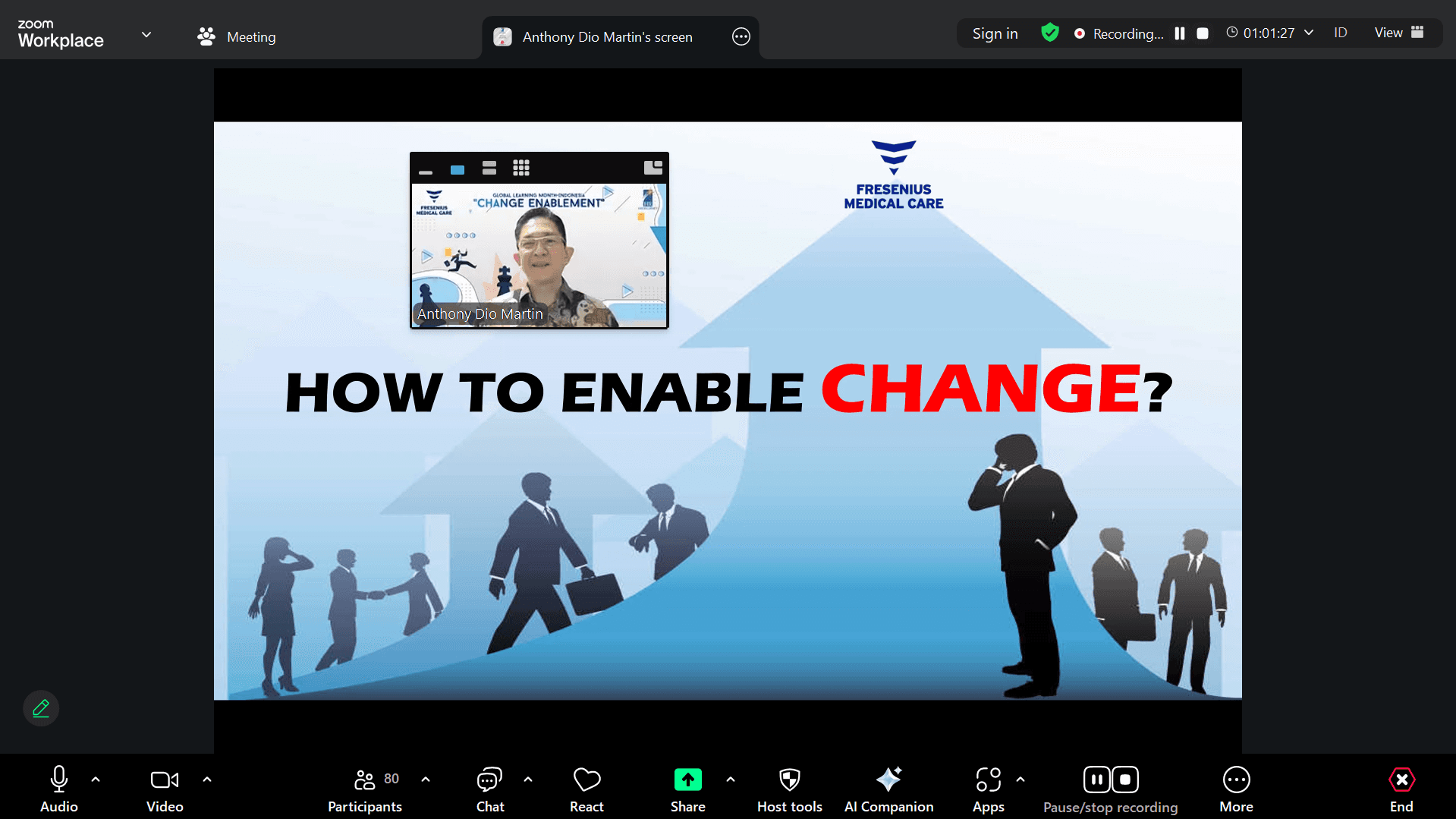Screen dimensions: 1456x819
Task: Open the annotation pencil tool
Action: click(41, 708)
